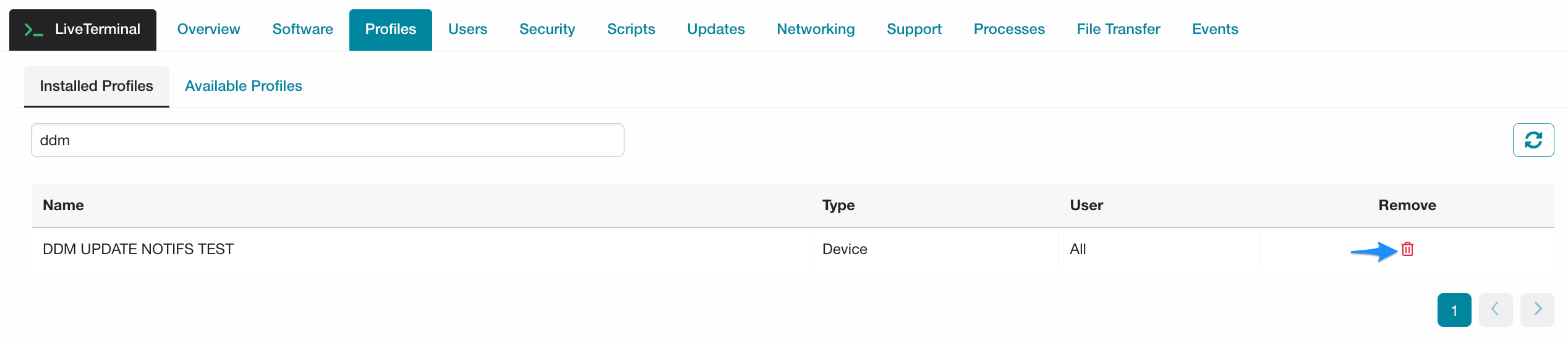Go to previous page of profiles

point(1496,310)
